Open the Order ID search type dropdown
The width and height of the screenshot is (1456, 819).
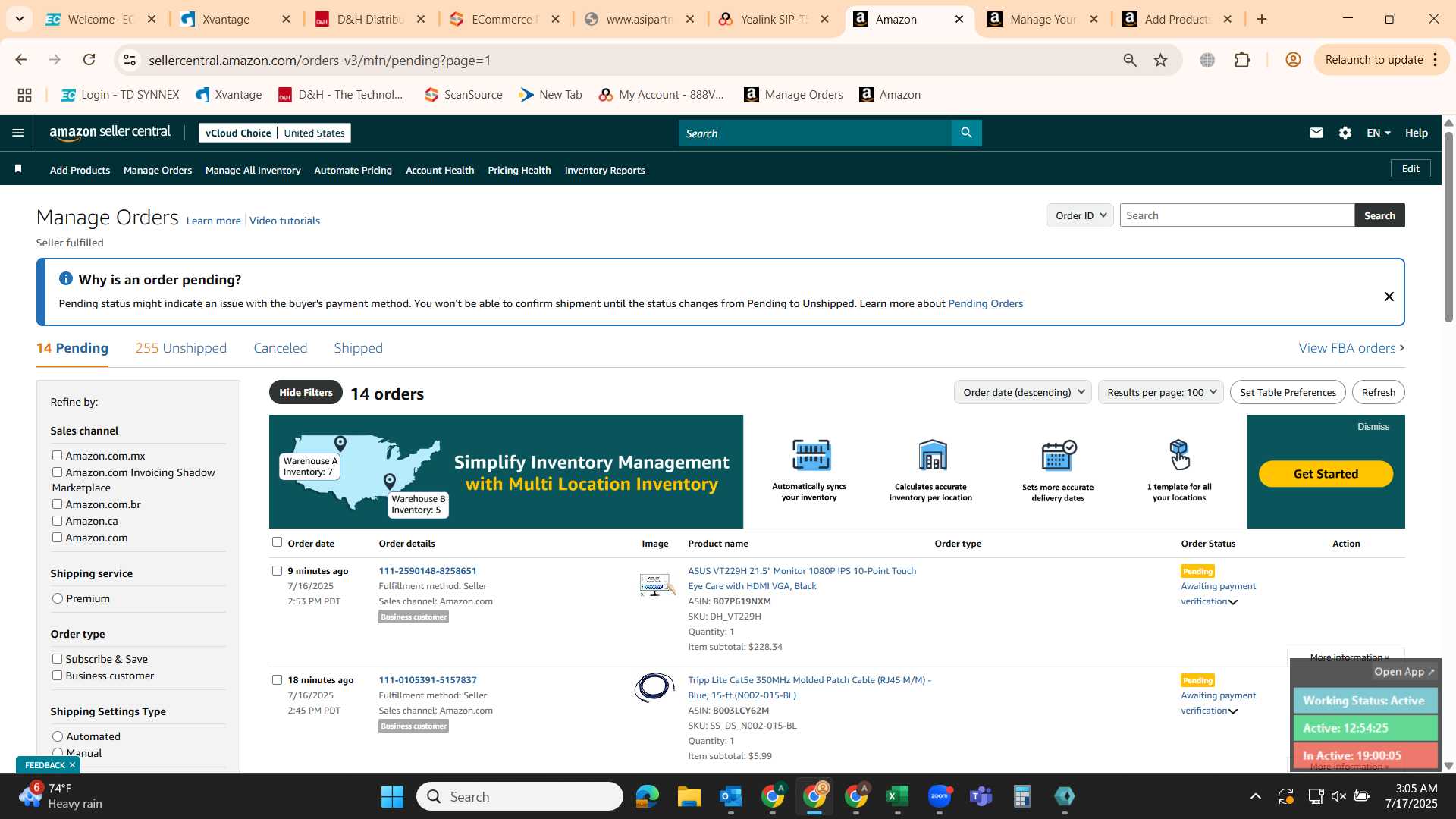pos(1079,215)
